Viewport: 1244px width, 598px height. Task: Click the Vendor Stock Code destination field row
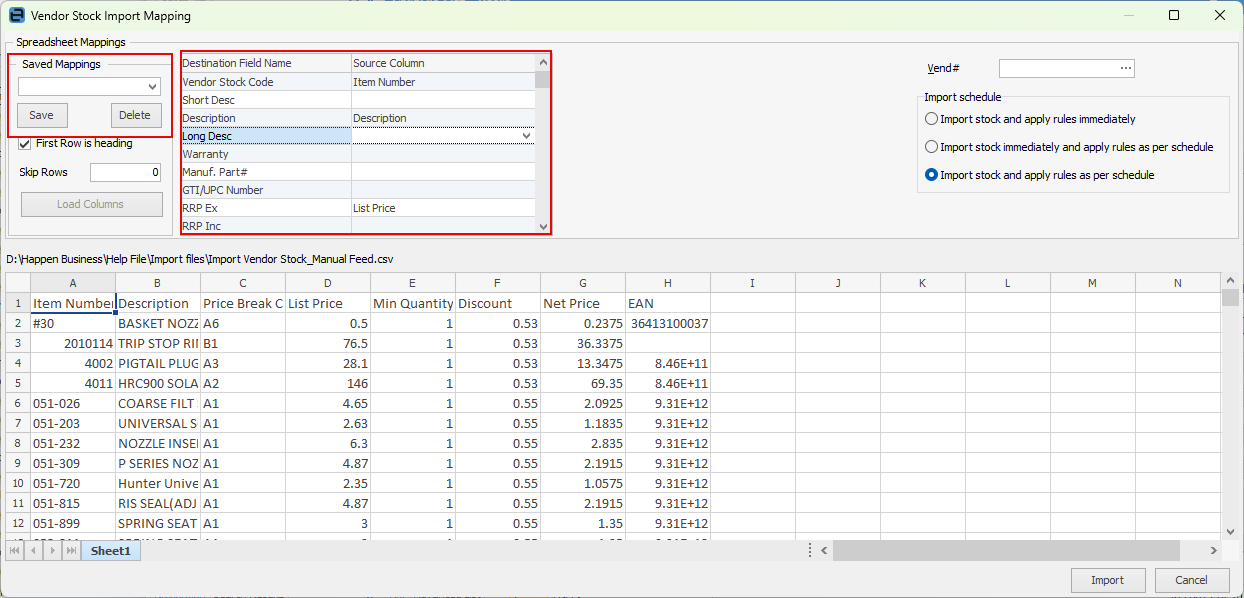[266, 82]
